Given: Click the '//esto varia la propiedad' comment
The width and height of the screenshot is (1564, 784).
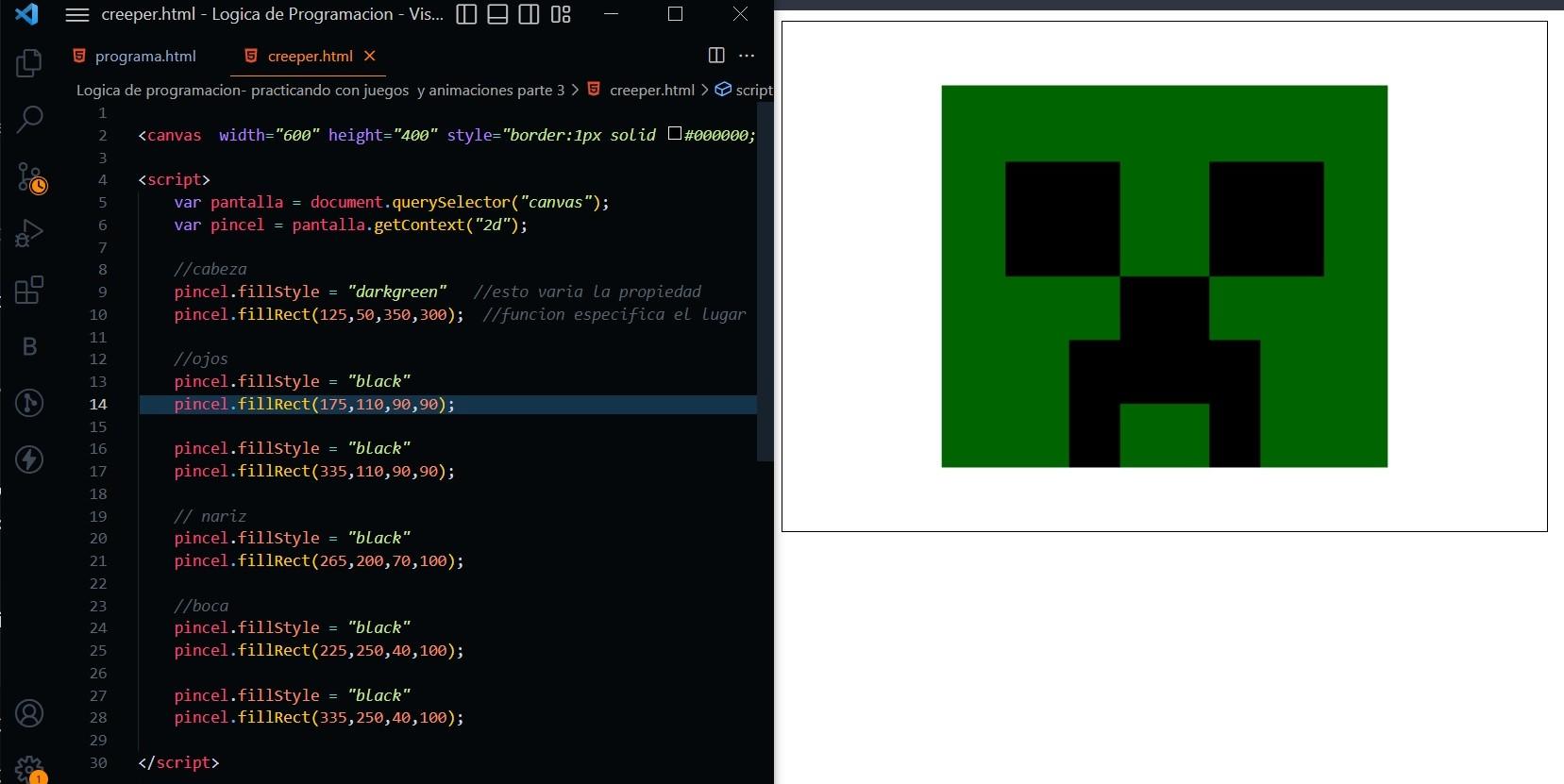Looking at the screenshot, I should [x=587, y=292].
